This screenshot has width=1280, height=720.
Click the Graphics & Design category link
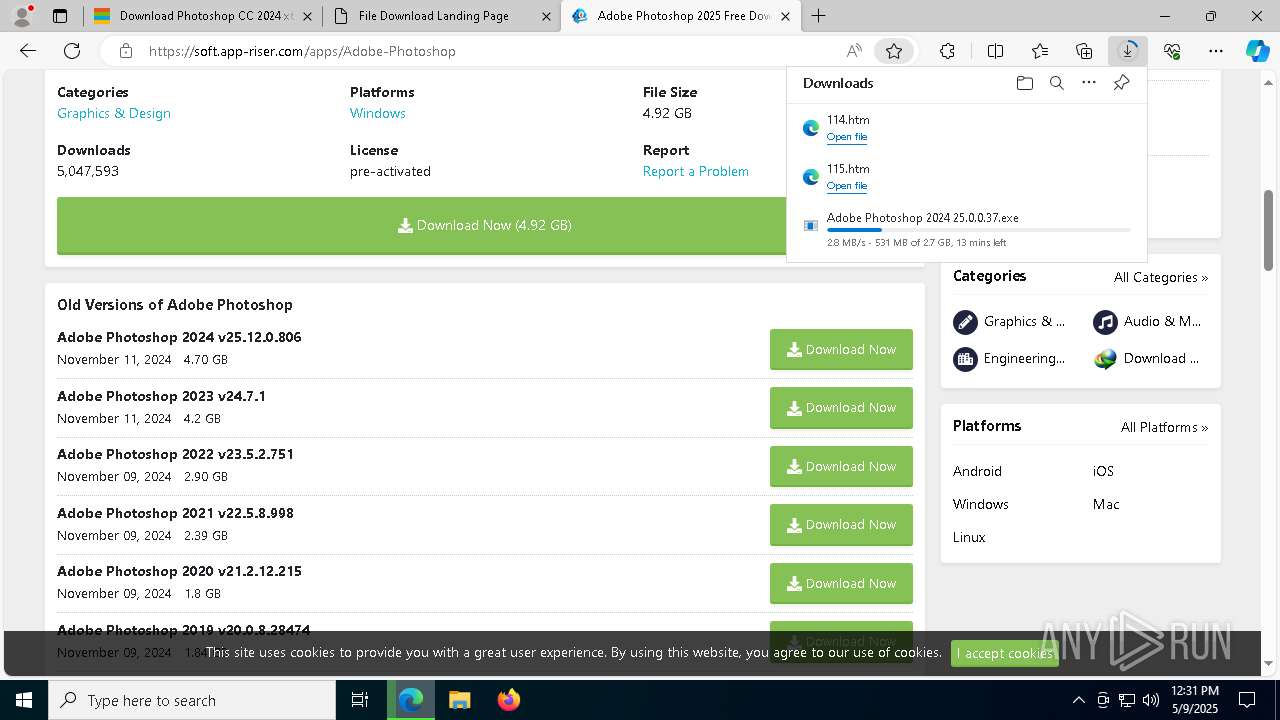pyautogui.click(x=114, y=113)
